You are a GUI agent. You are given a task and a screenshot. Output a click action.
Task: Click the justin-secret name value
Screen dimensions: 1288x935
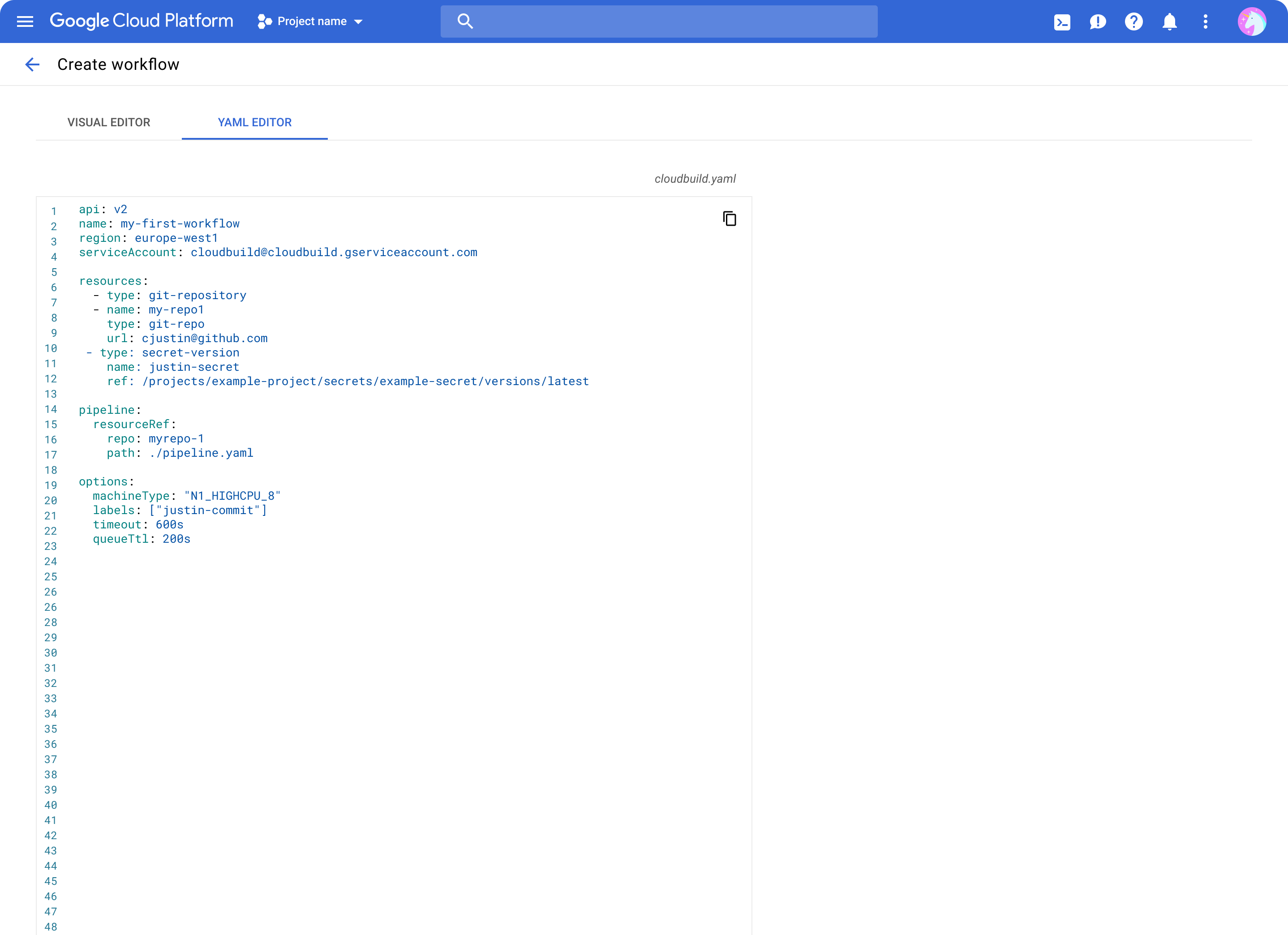pyautogui.click(x=193, y=367)
